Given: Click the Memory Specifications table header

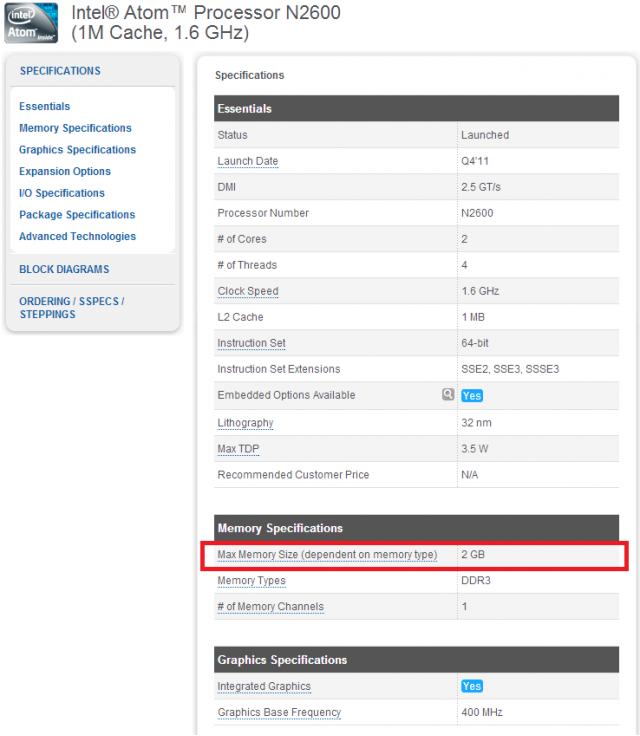Looking at the screenshot, I should (x=416, y=528).
